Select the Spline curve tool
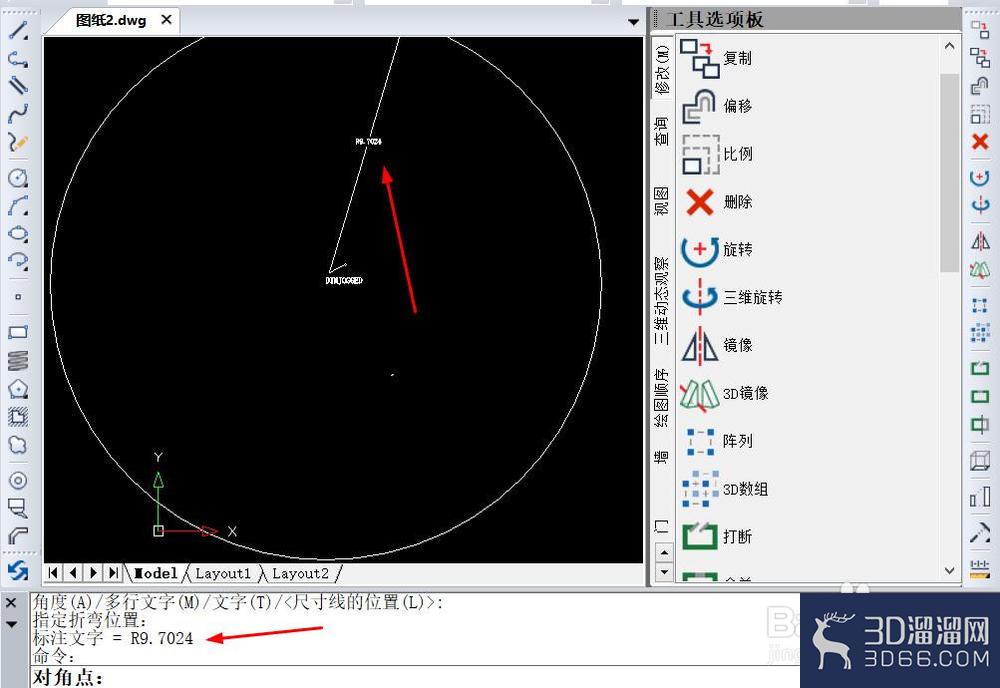The width and height of the screenshot is (1000, 688). [x=18, y=113]
